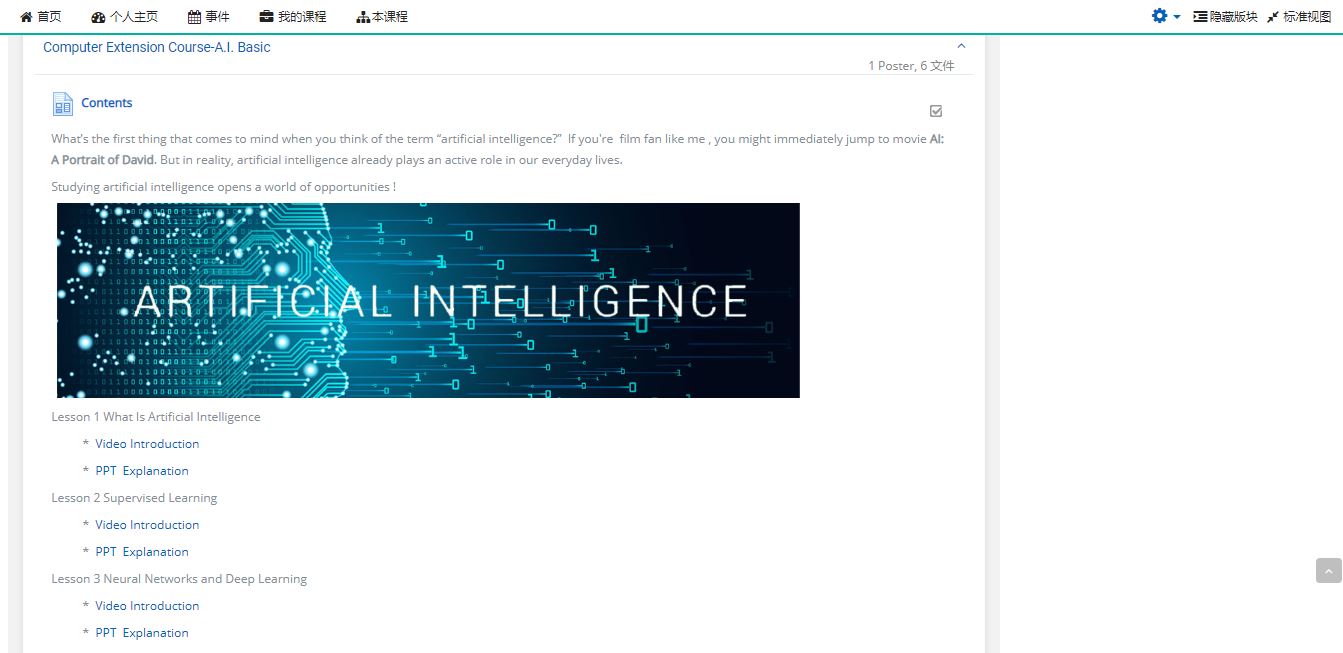Click 隐藏版块 to hide blocks
1343x653 pixels.
click(x=1225, y=17)
